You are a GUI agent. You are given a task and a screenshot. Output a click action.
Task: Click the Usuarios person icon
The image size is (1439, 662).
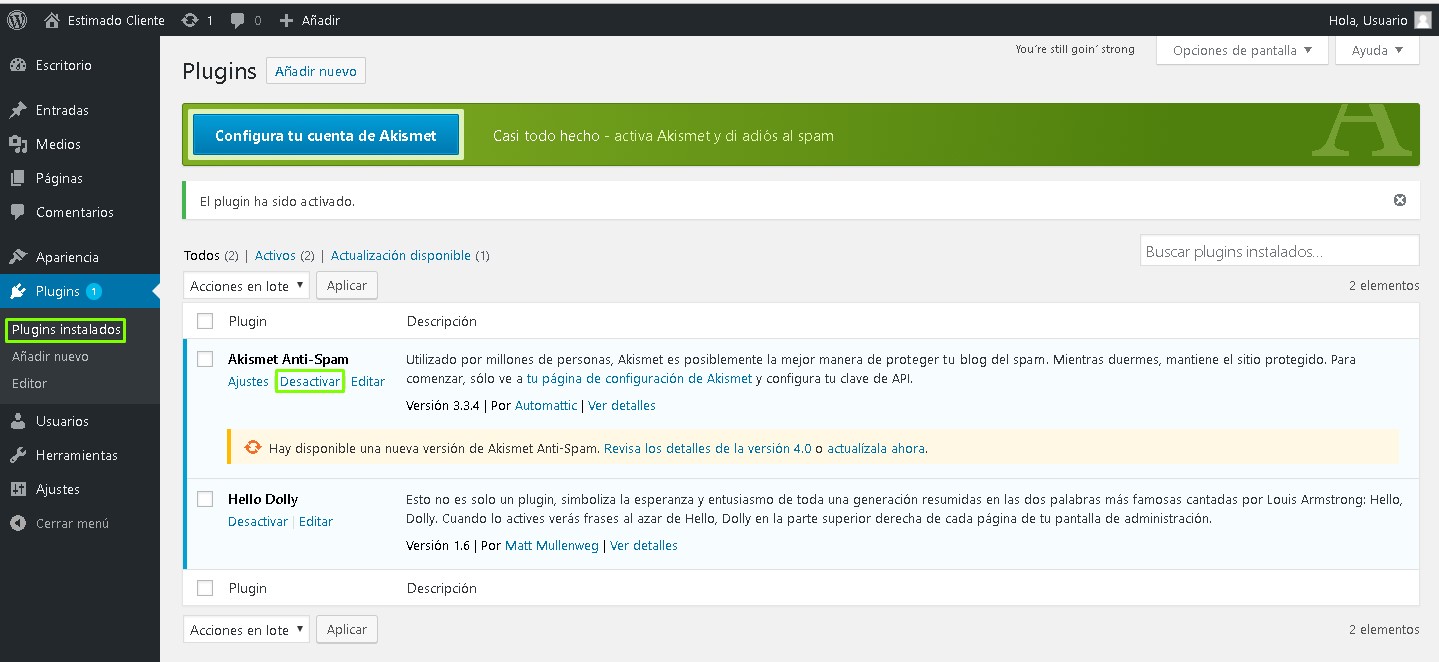pos(18,421)
